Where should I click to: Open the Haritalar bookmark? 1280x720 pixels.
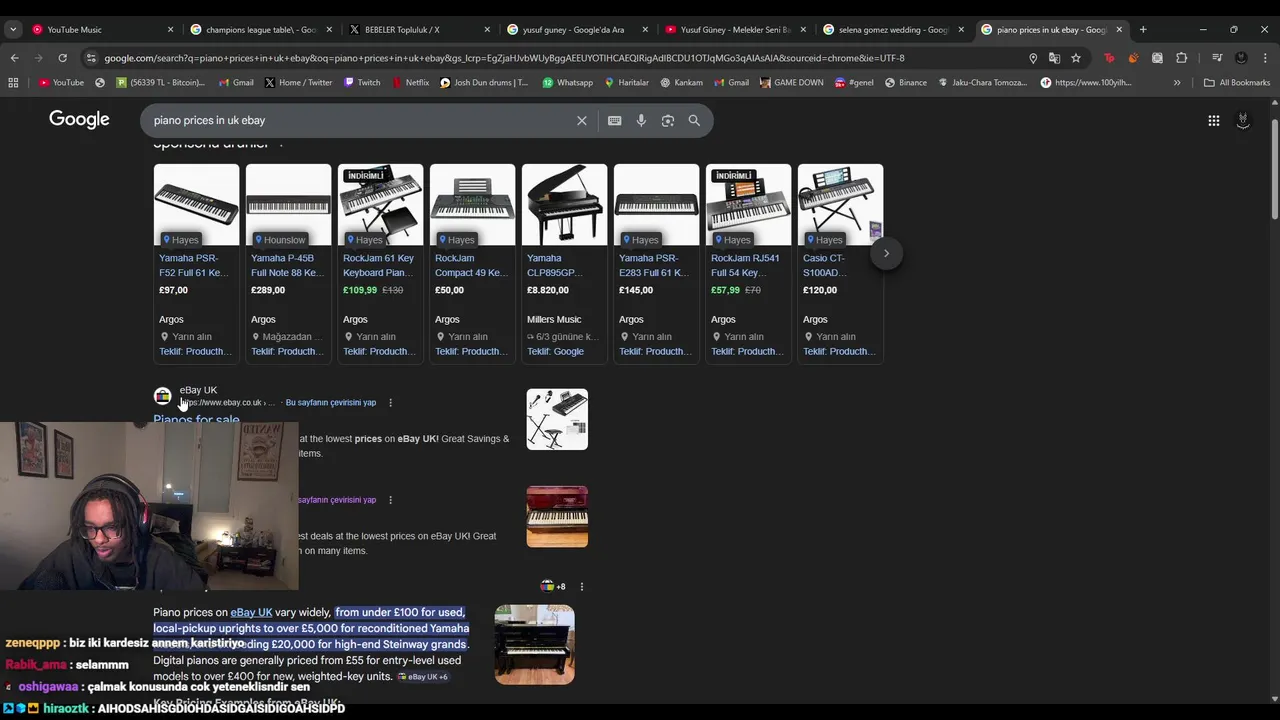(626, 82)
